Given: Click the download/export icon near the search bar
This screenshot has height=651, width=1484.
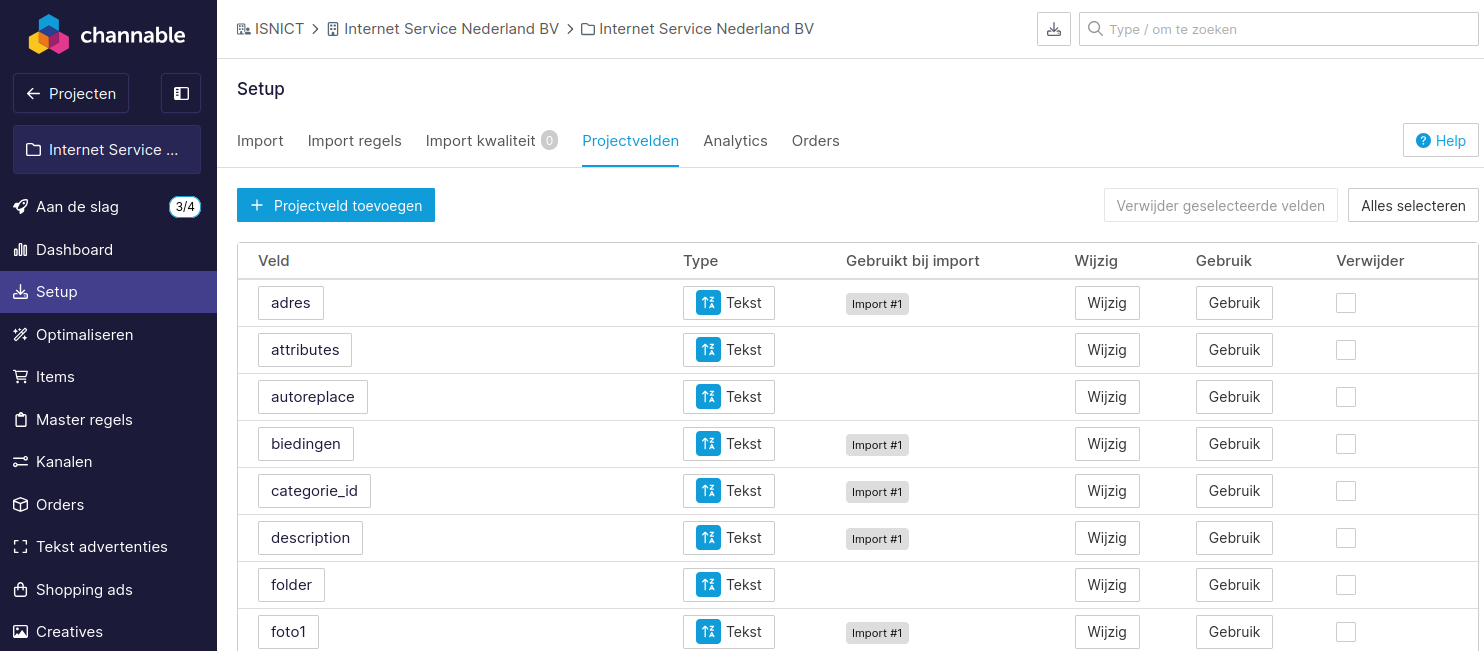Looking at the screenshot, I should [x=1053, y=28].
